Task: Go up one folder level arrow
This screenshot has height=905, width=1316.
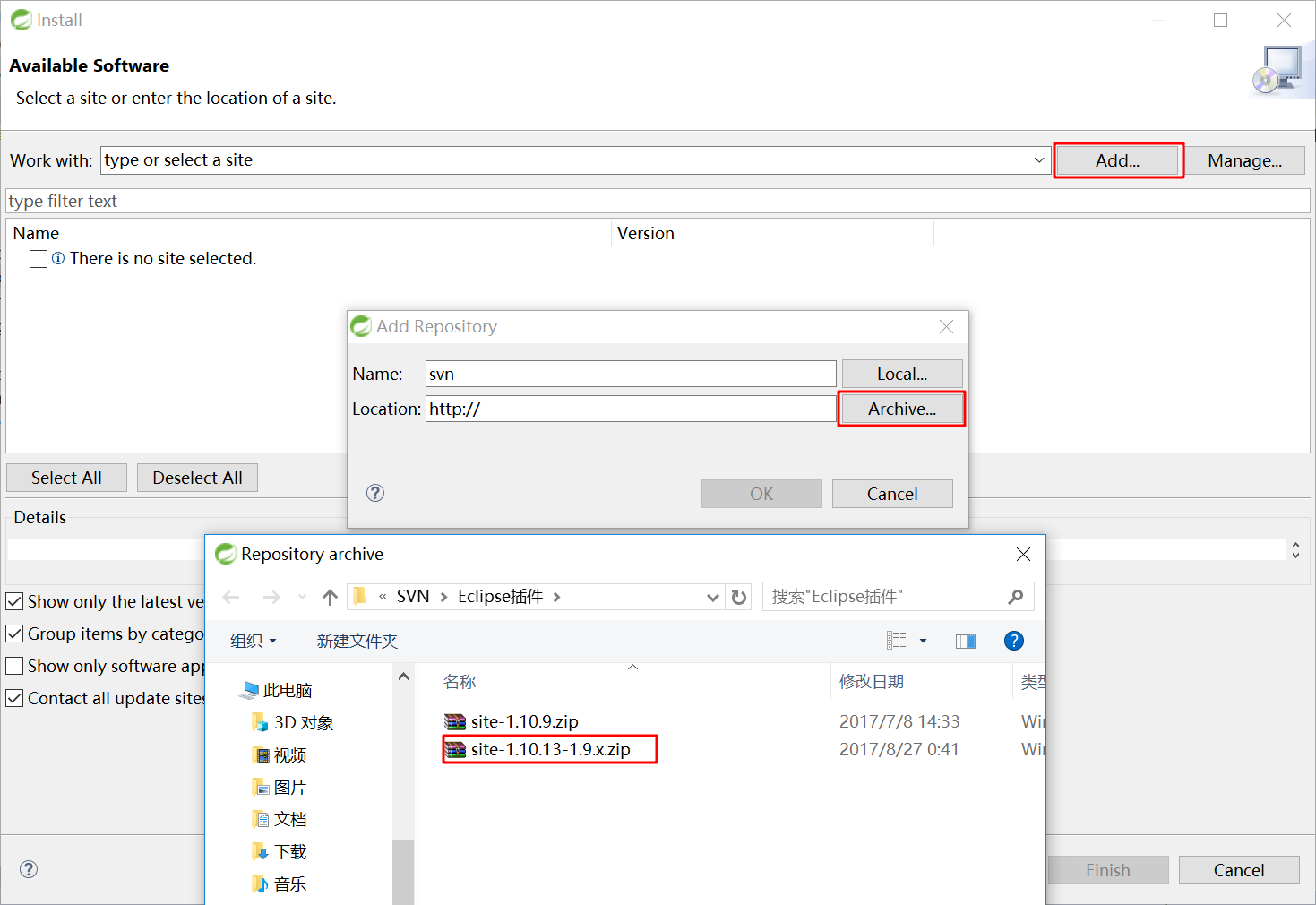Action: [330, 597]
